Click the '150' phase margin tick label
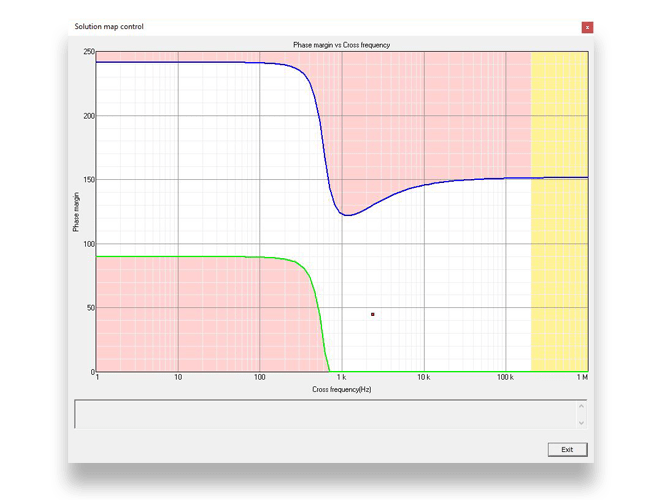The width and height of the screenshot is (661, 500). click(x=88, y=180)
